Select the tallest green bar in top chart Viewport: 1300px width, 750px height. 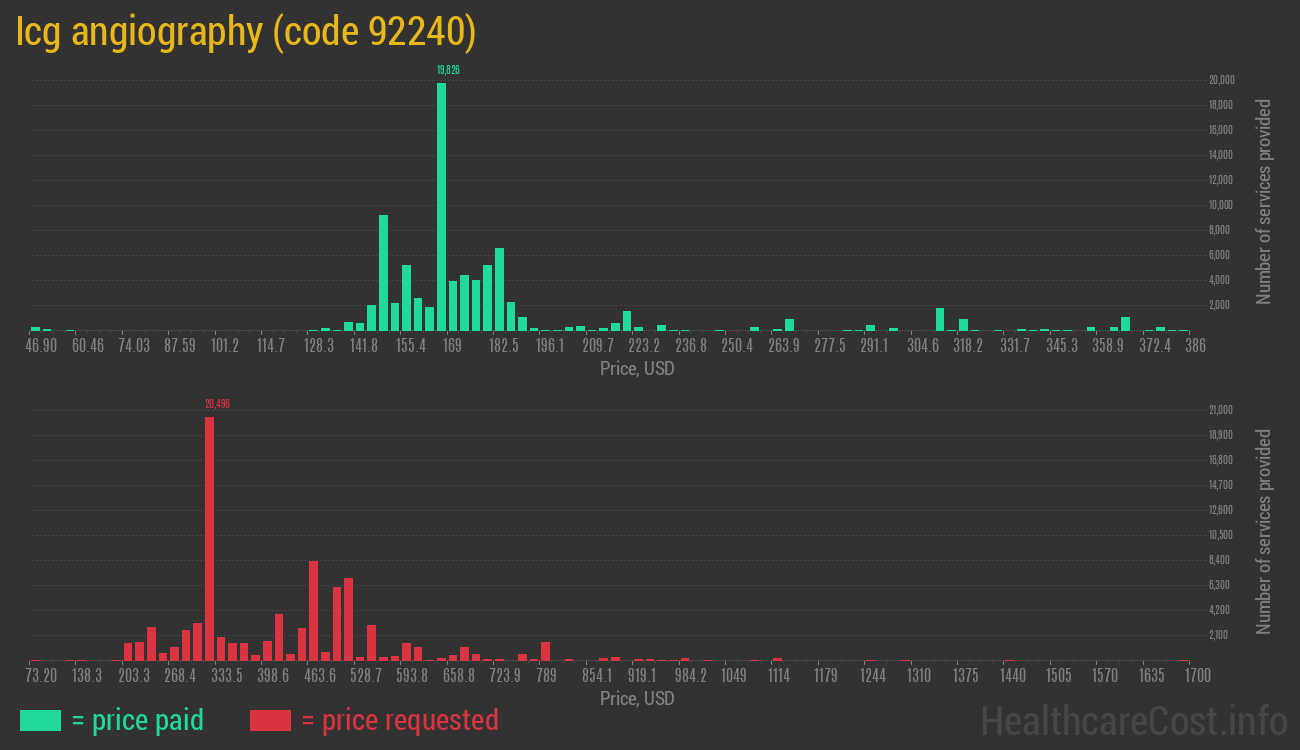pyautogui.click(x=441, y=205)
